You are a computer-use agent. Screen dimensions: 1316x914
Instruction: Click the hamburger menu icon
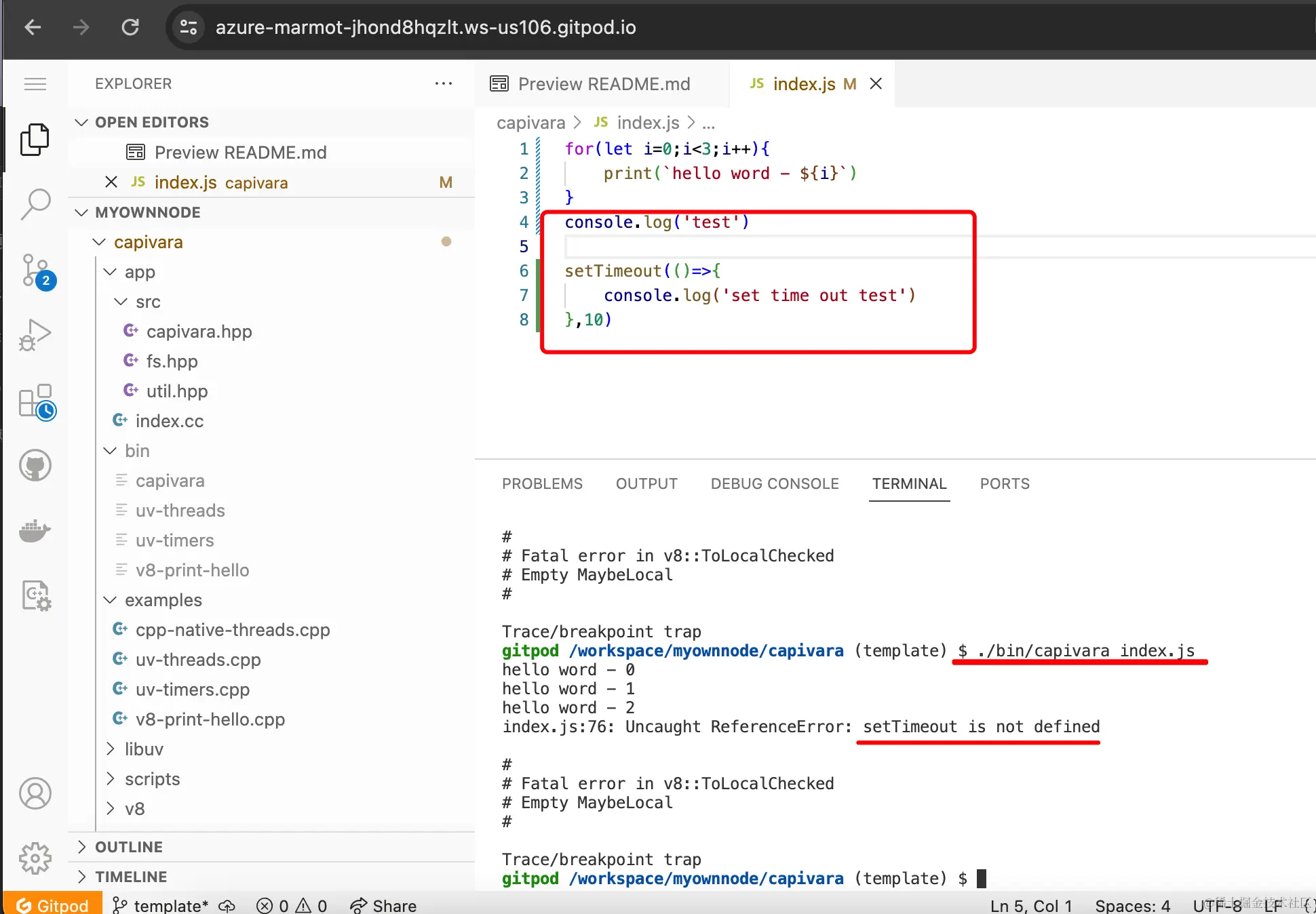[x=35, y=84]
